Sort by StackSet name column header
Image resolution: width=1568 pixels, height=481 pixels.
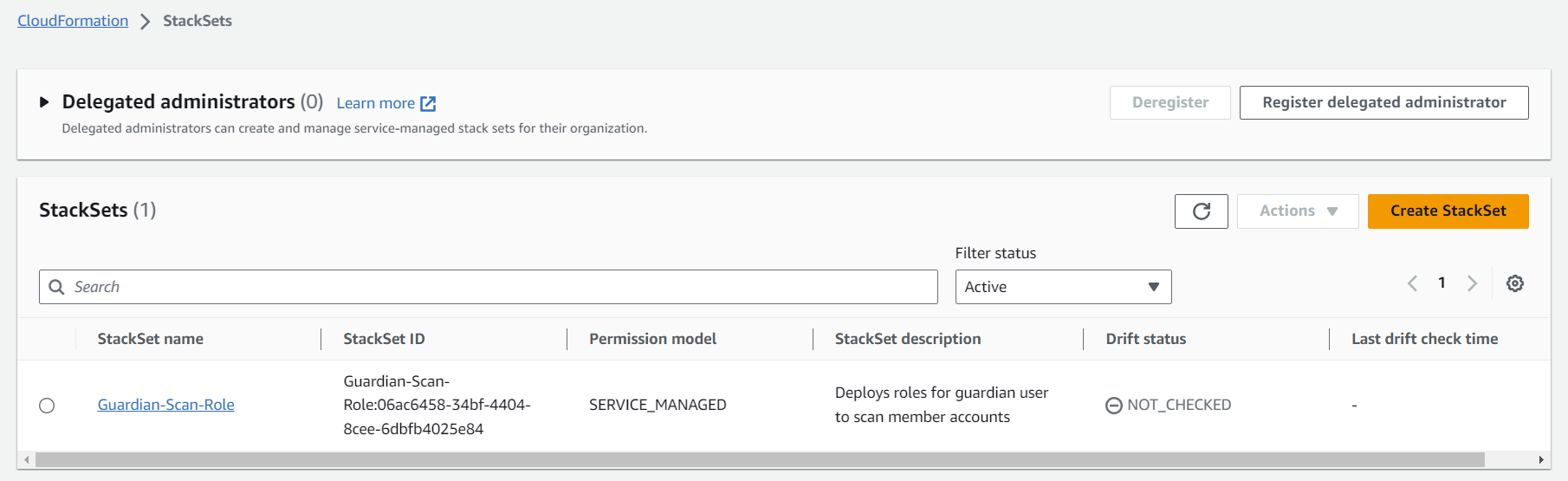[x=150, y=339]
